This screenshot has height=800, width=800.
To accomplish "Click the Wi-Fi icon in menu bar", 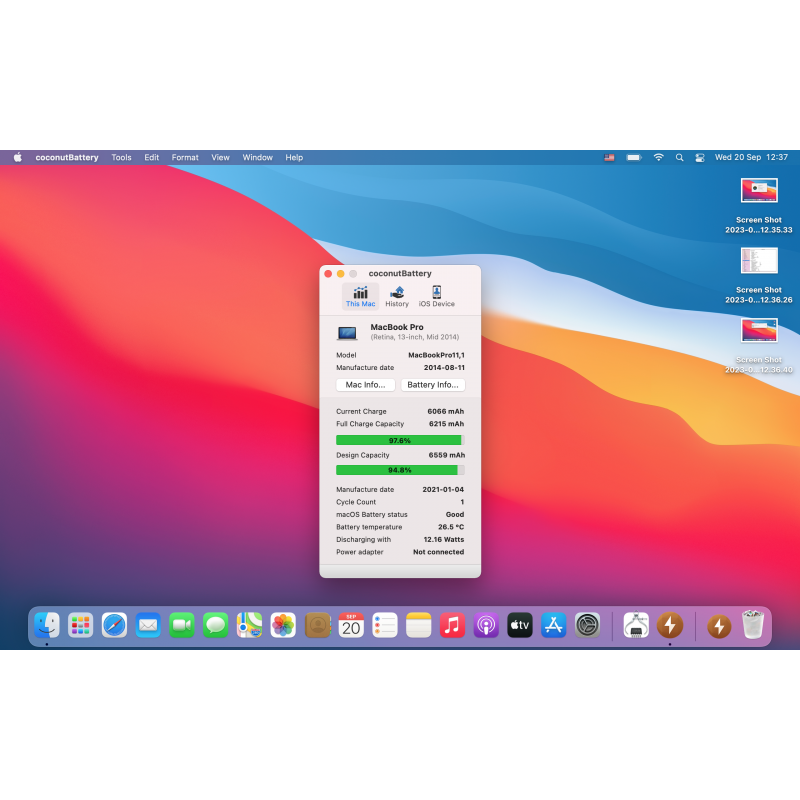I will pyautogui.click(x=658, y=158).
